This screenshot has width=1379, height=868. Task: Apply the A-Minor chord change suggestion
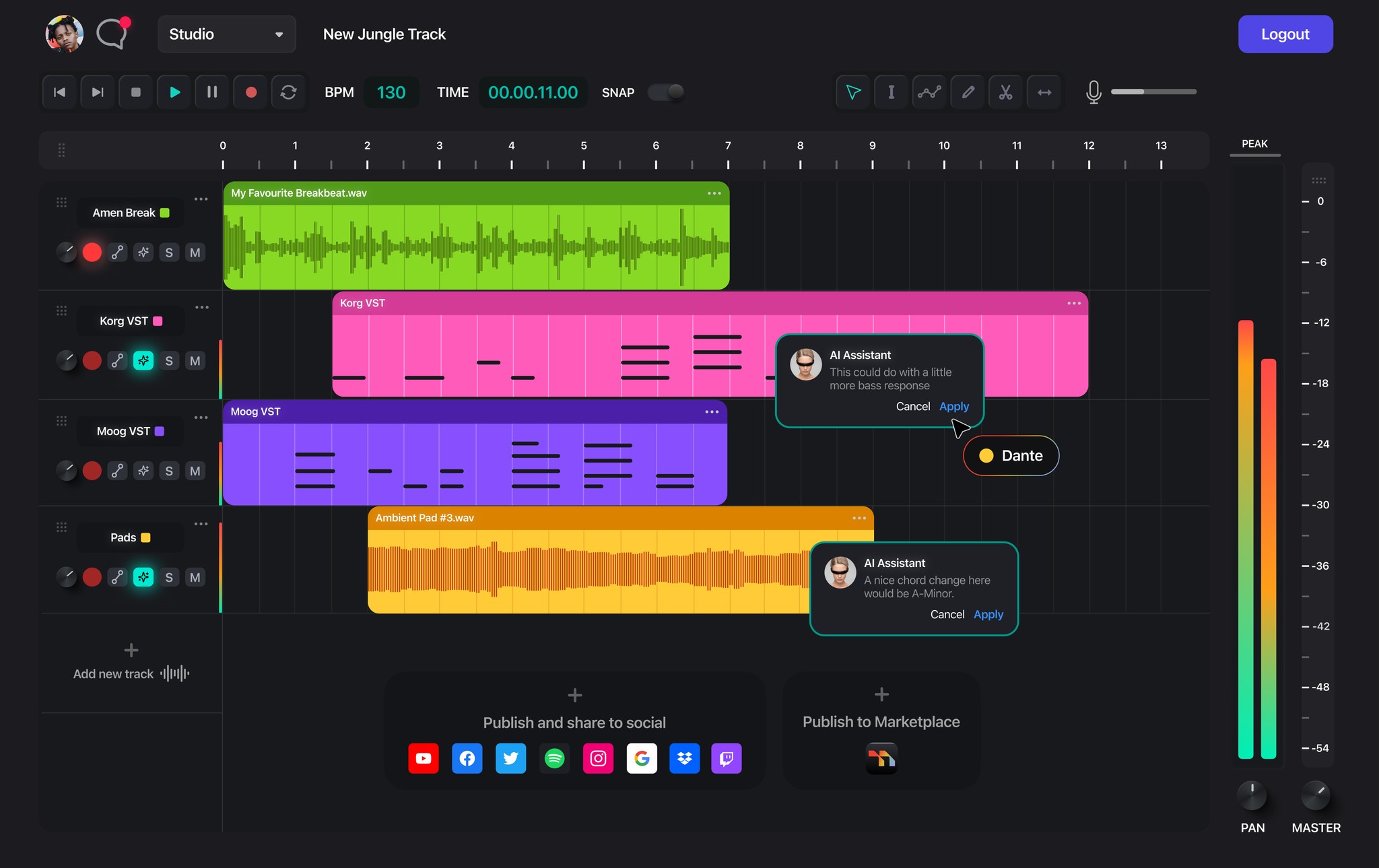[988, 614]
